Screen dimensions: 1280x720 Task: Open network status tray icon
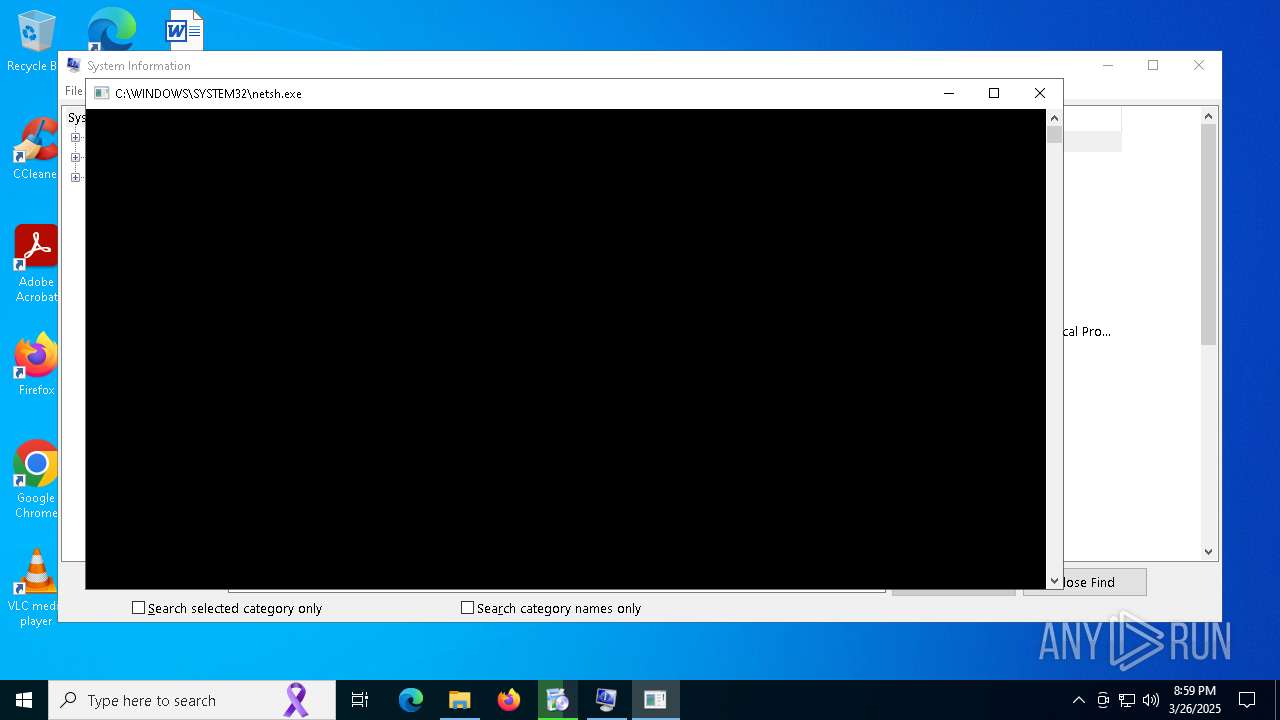click(x=1127, y=700)
